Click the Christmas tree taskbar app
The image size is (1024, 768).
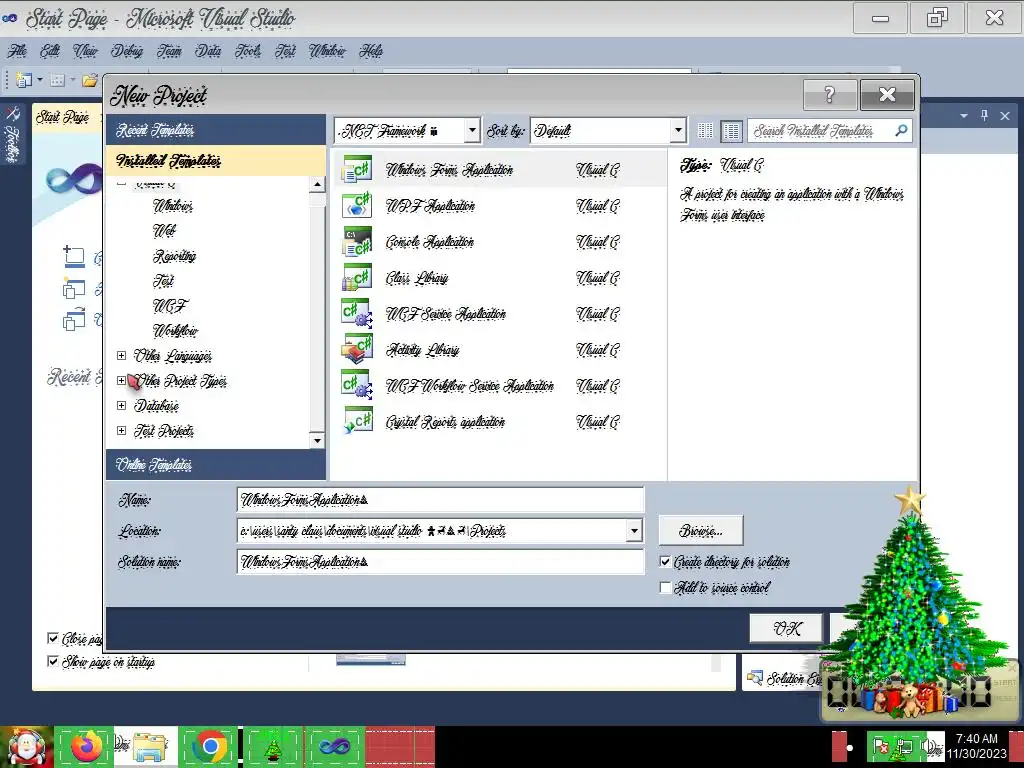272,746
